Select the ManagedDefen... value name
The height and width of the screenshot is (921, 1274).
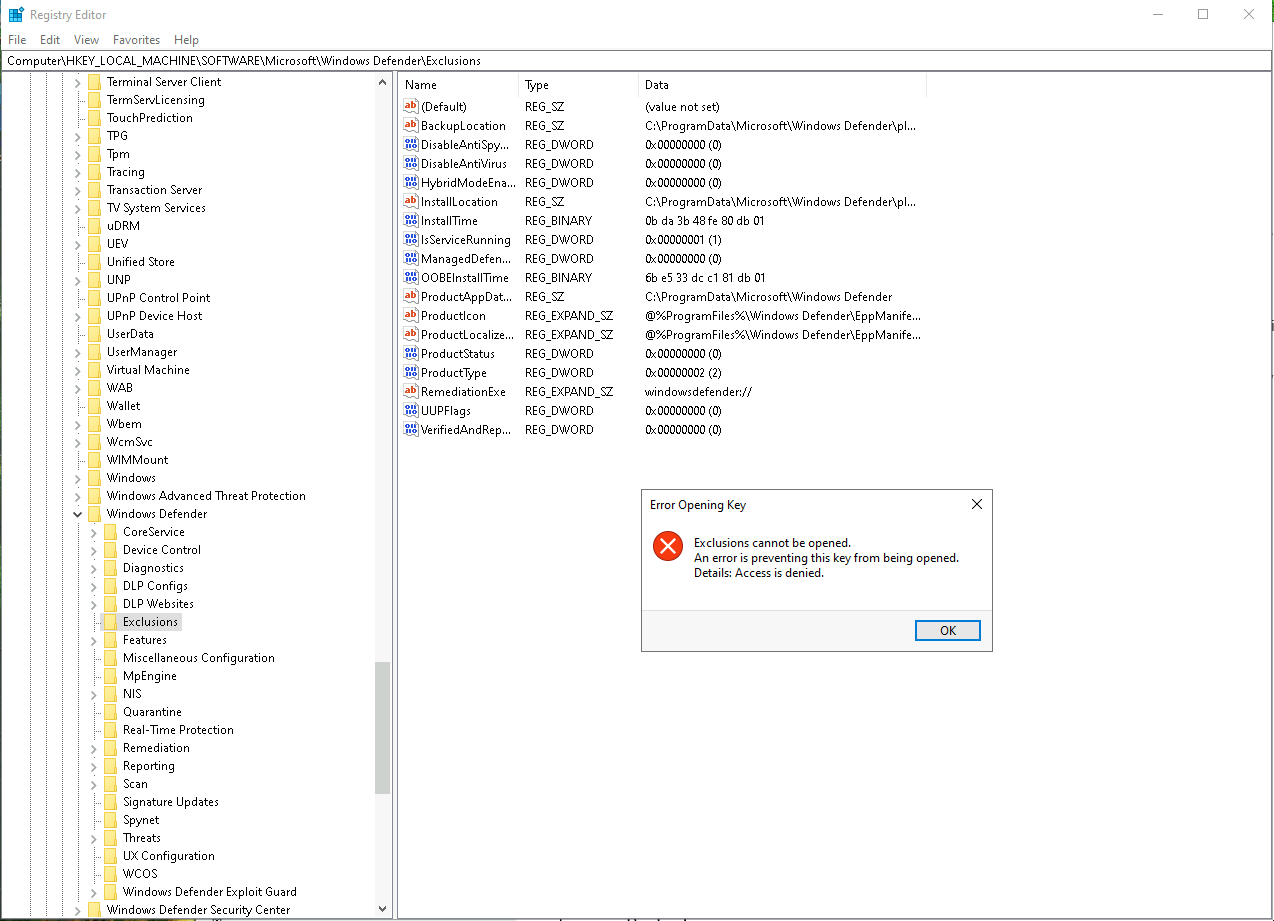[x=465, y=258]
